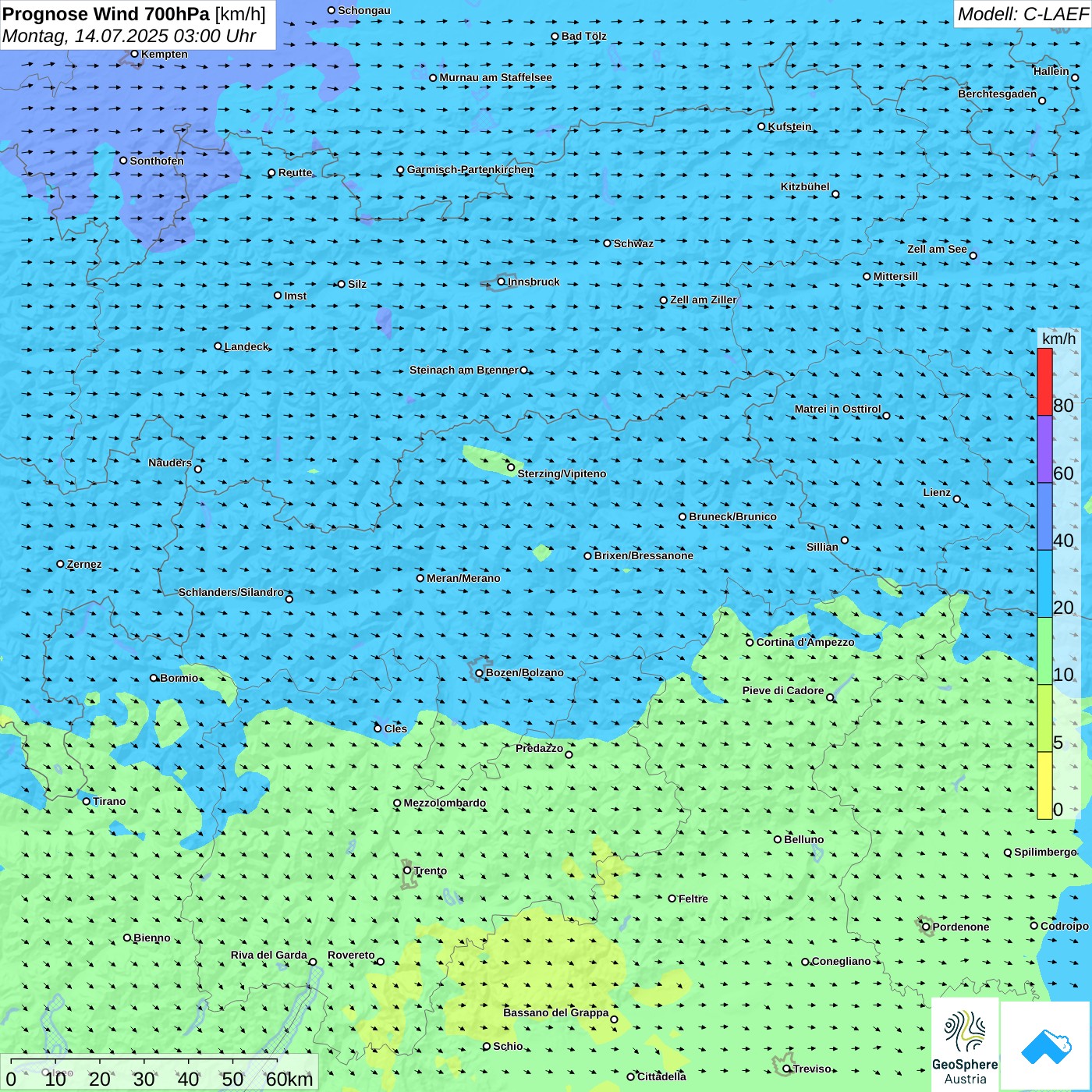Click the 'Conegliano' label

[x=842, y=961]
